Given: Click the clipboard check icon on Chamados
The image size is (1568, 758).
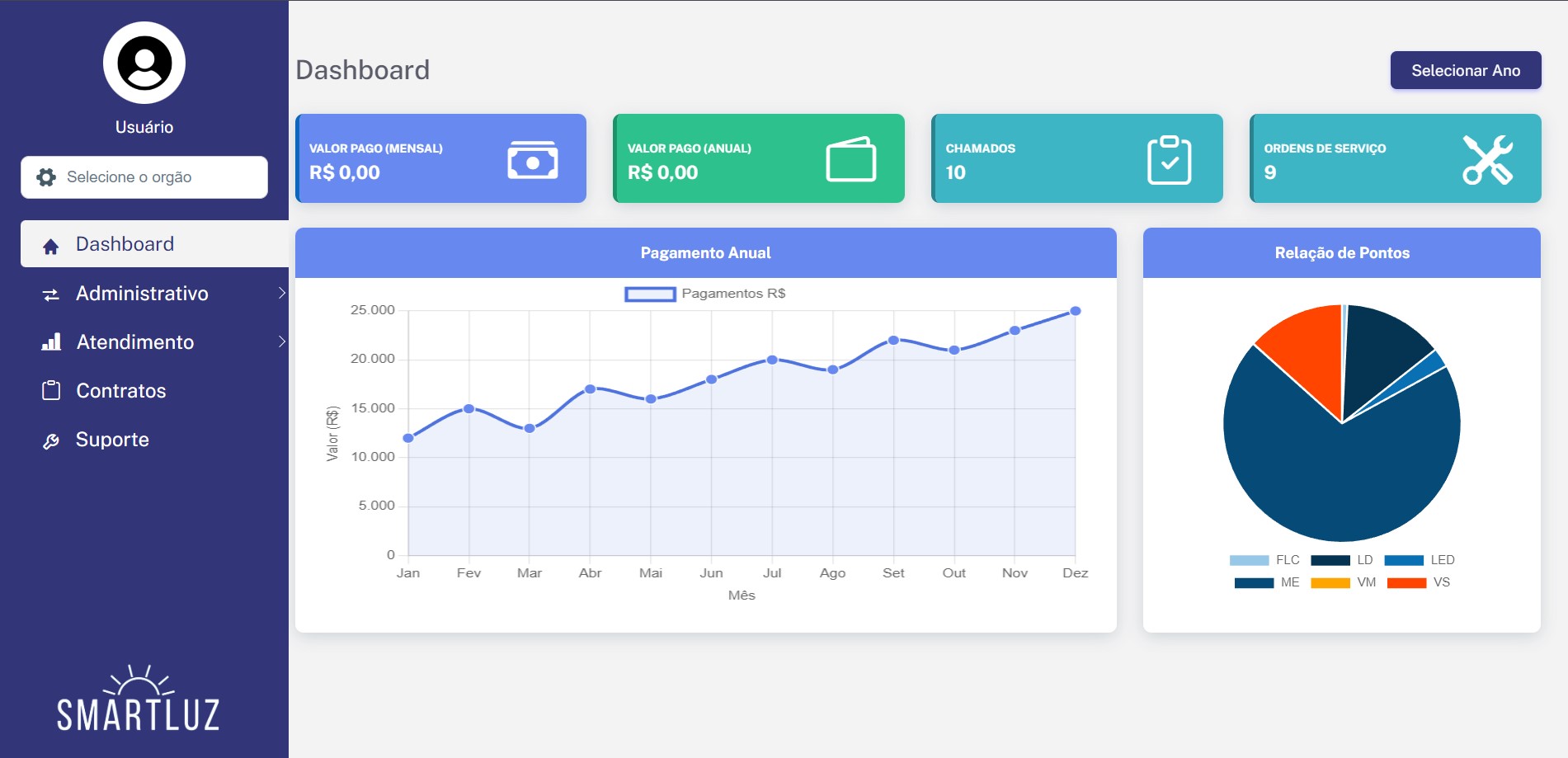Looking at the screenshot, I should (1169, 159).
